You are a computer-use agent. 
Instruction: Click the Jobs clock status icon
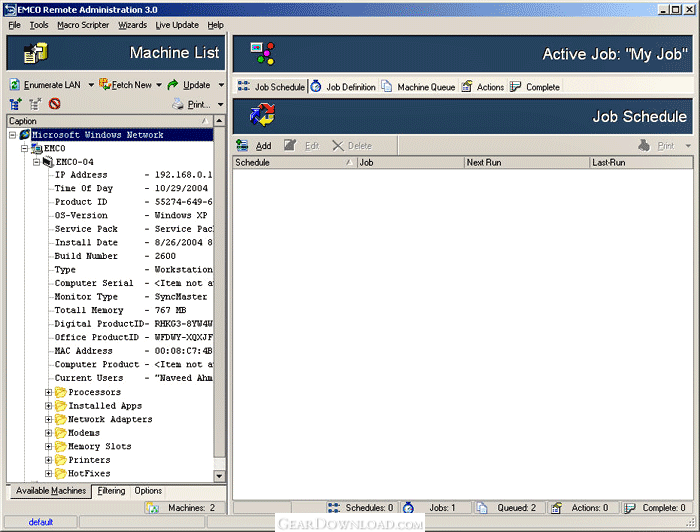(x=408, y=508)
